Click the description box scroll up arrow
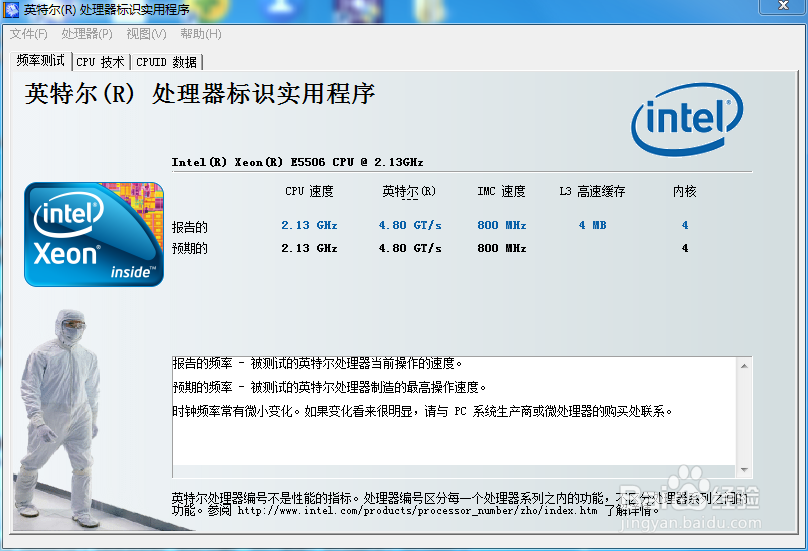 [744, 366]
